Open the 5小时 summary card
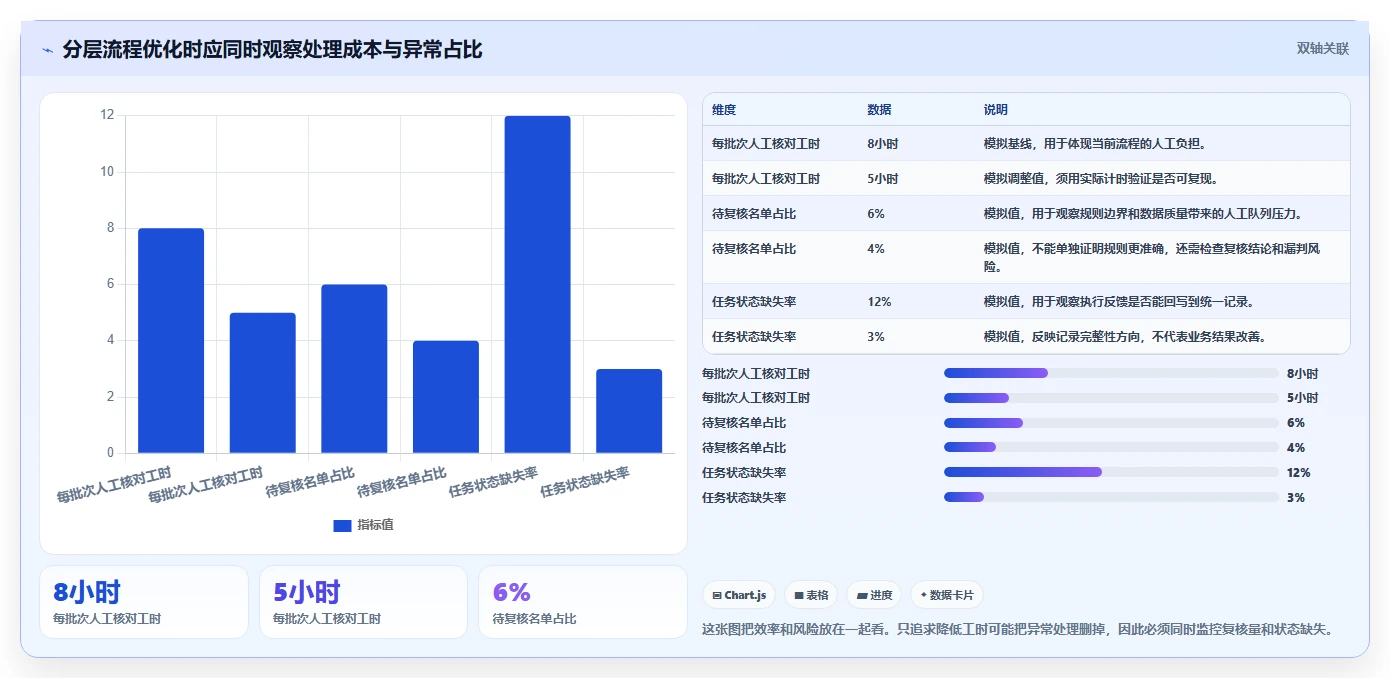 click(x=363, y=602)
